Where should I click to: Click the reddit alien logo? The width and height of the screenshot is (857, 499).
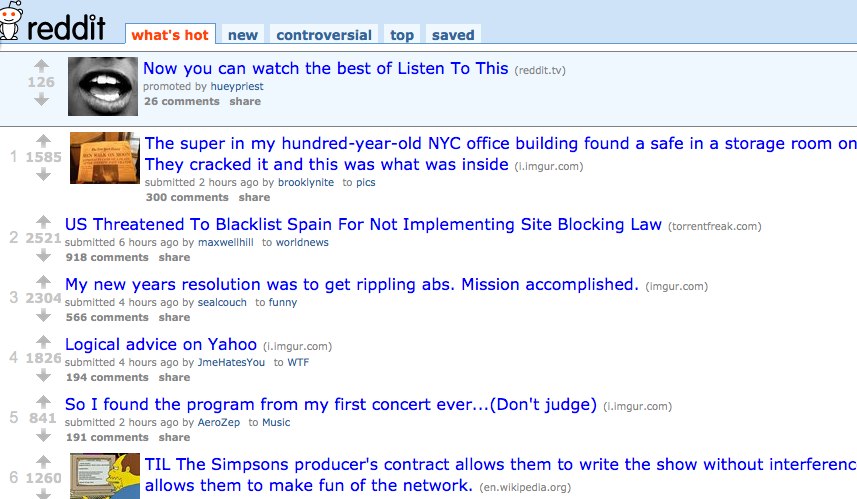pyautogui.click(x=11, y=21)
